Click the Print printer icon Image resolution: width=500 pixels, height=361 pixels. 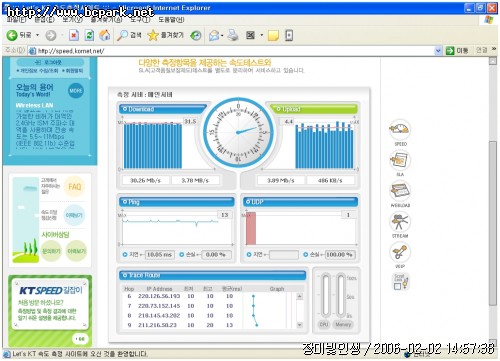coord(233,35)
